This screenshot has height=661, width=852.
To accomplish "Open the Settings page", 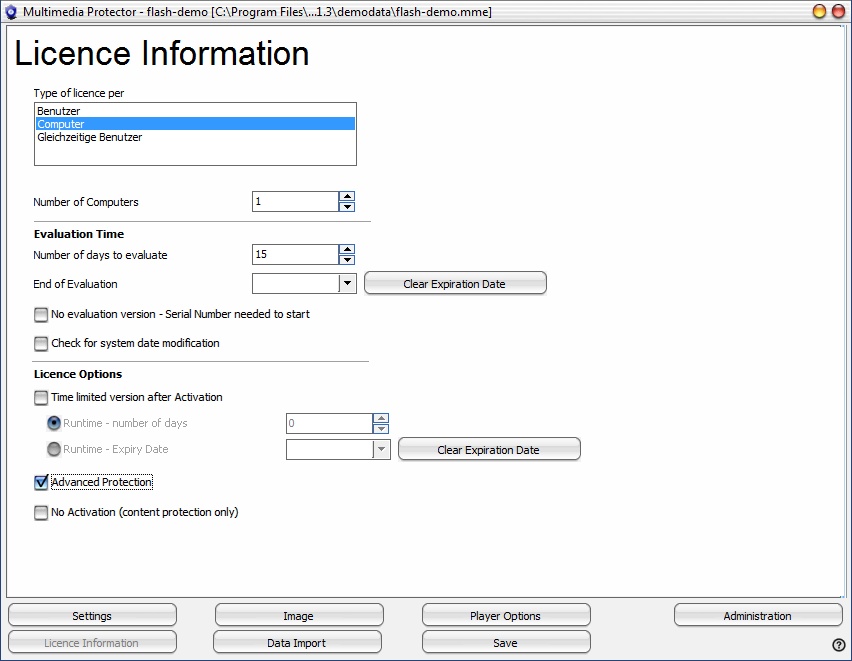I will pyautogui.click(x=92, y=616).
